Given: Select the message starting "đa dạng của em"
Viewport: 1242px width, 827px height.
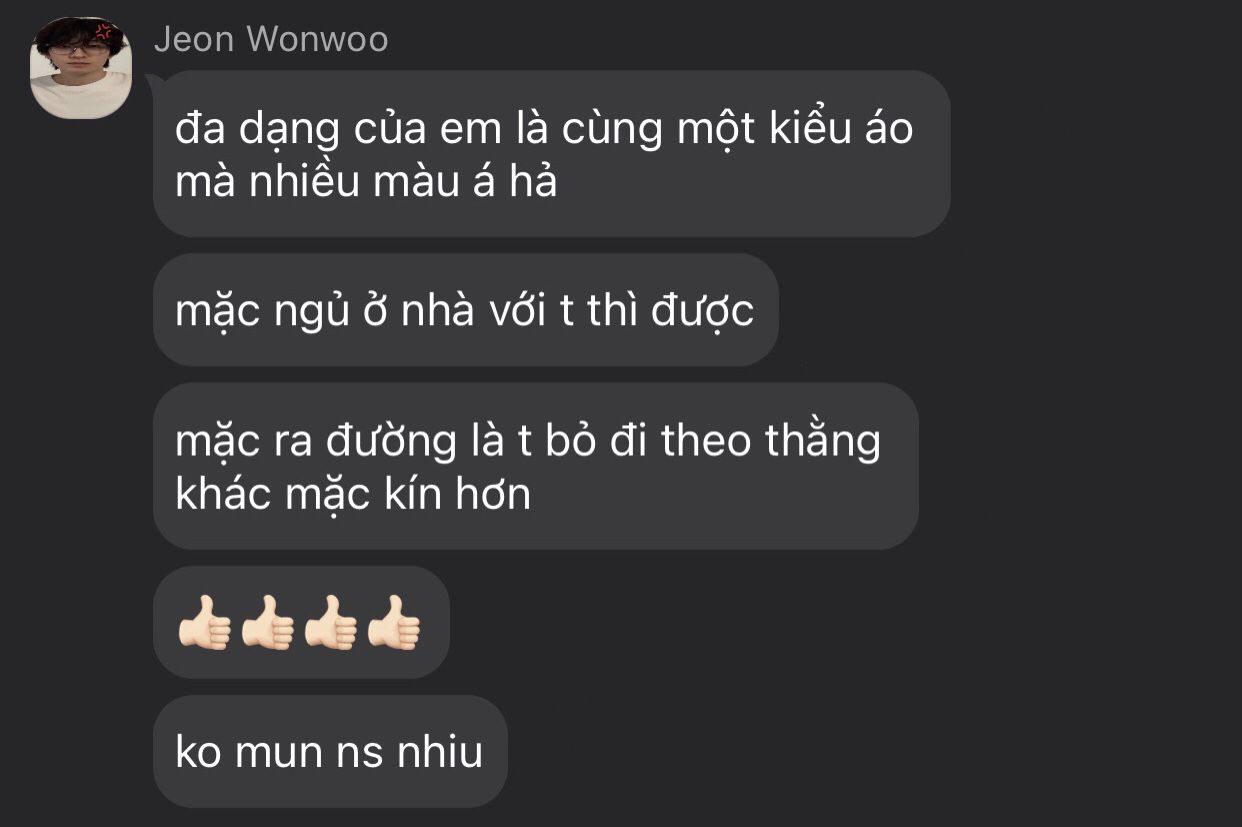Looking at the screenshot, I should pos(551,154).
